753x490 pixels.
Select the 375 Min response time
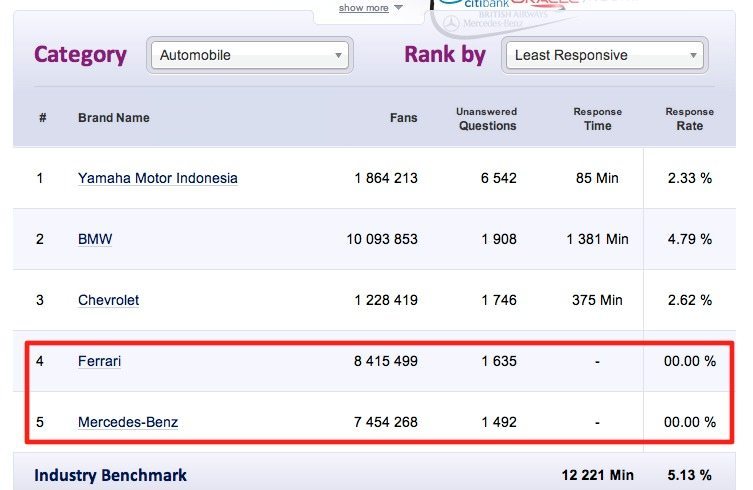click(x=597, y=300)
